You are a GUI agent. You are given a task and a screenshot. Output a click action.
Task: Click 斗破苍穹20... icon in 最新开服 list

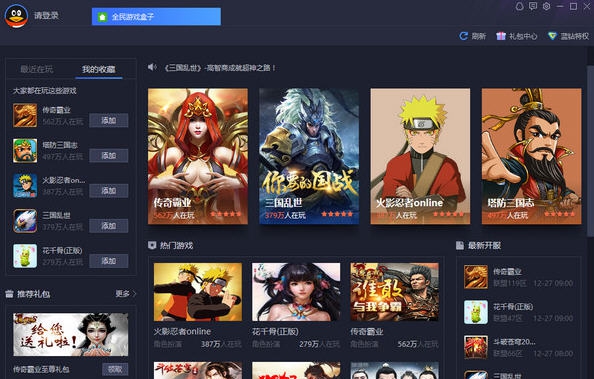476,347
